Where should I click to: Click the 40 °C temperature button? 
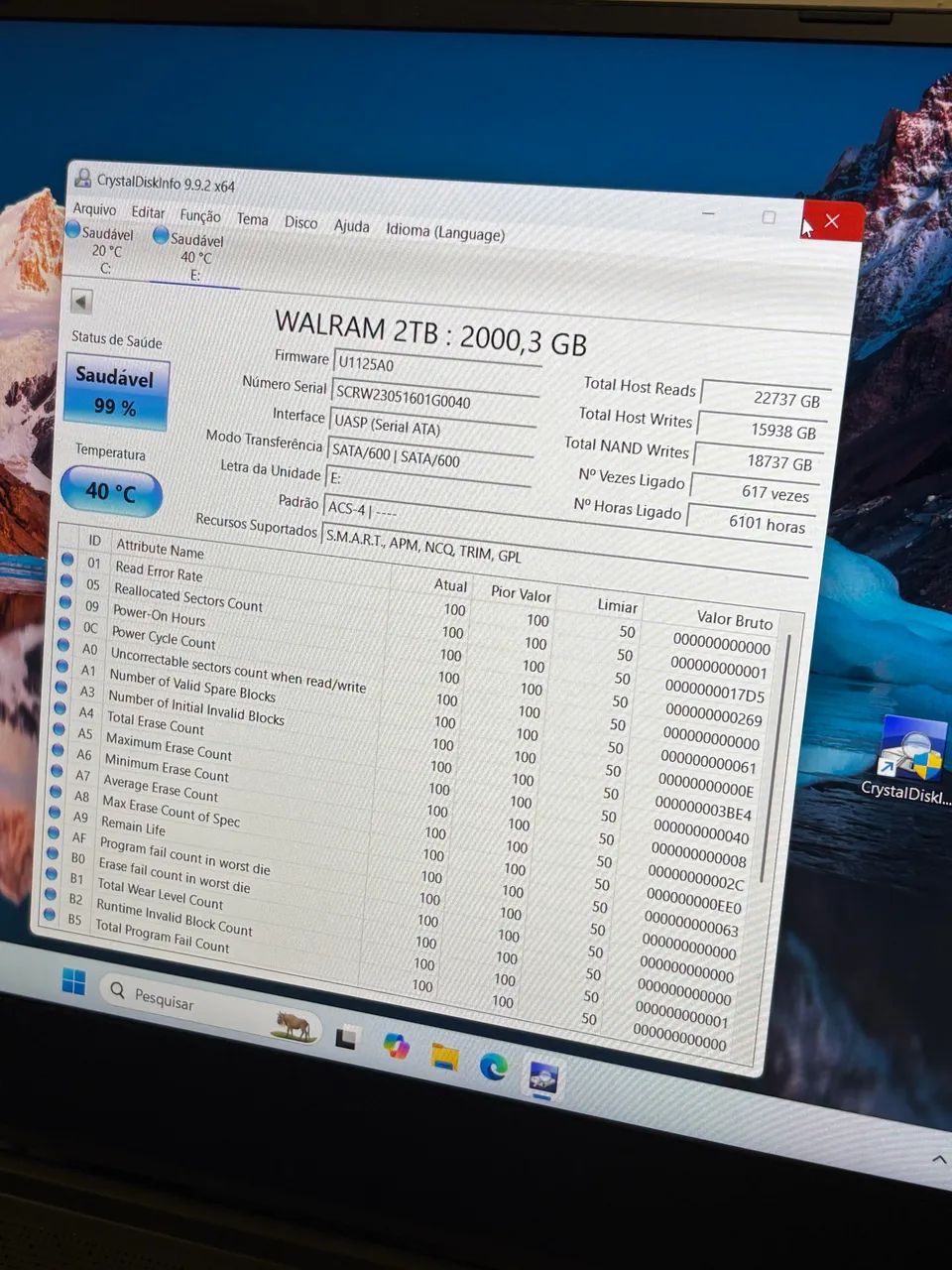(x=110, y=491)
